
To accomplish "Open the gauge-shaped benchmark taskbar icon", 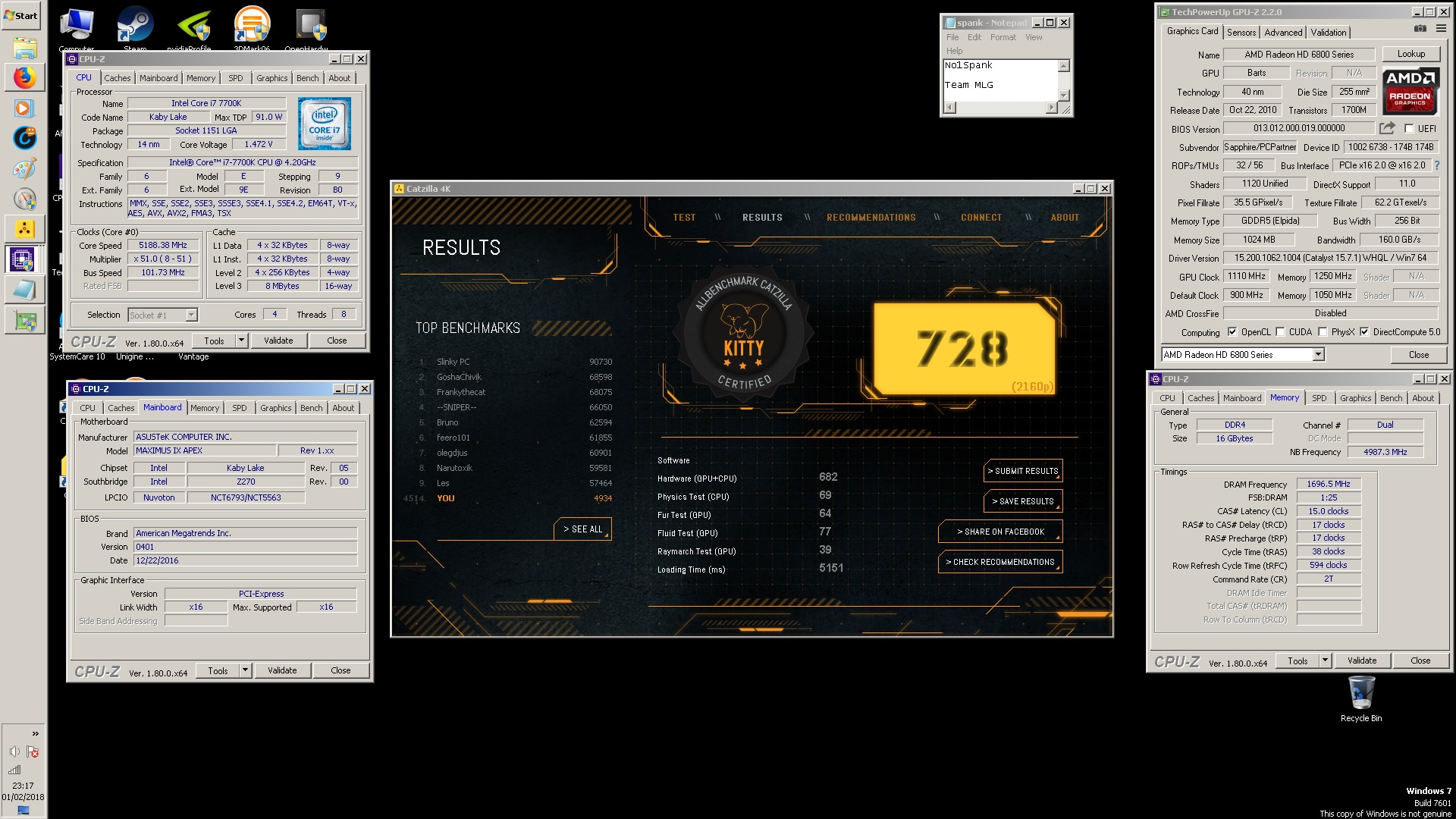I will (x=25, y=199).
